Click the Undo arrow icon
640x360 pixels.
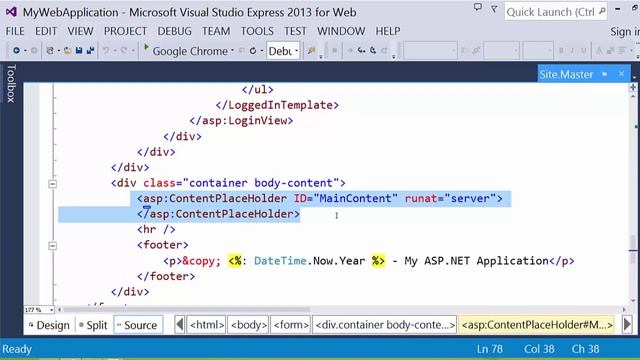tap(106, 51)
